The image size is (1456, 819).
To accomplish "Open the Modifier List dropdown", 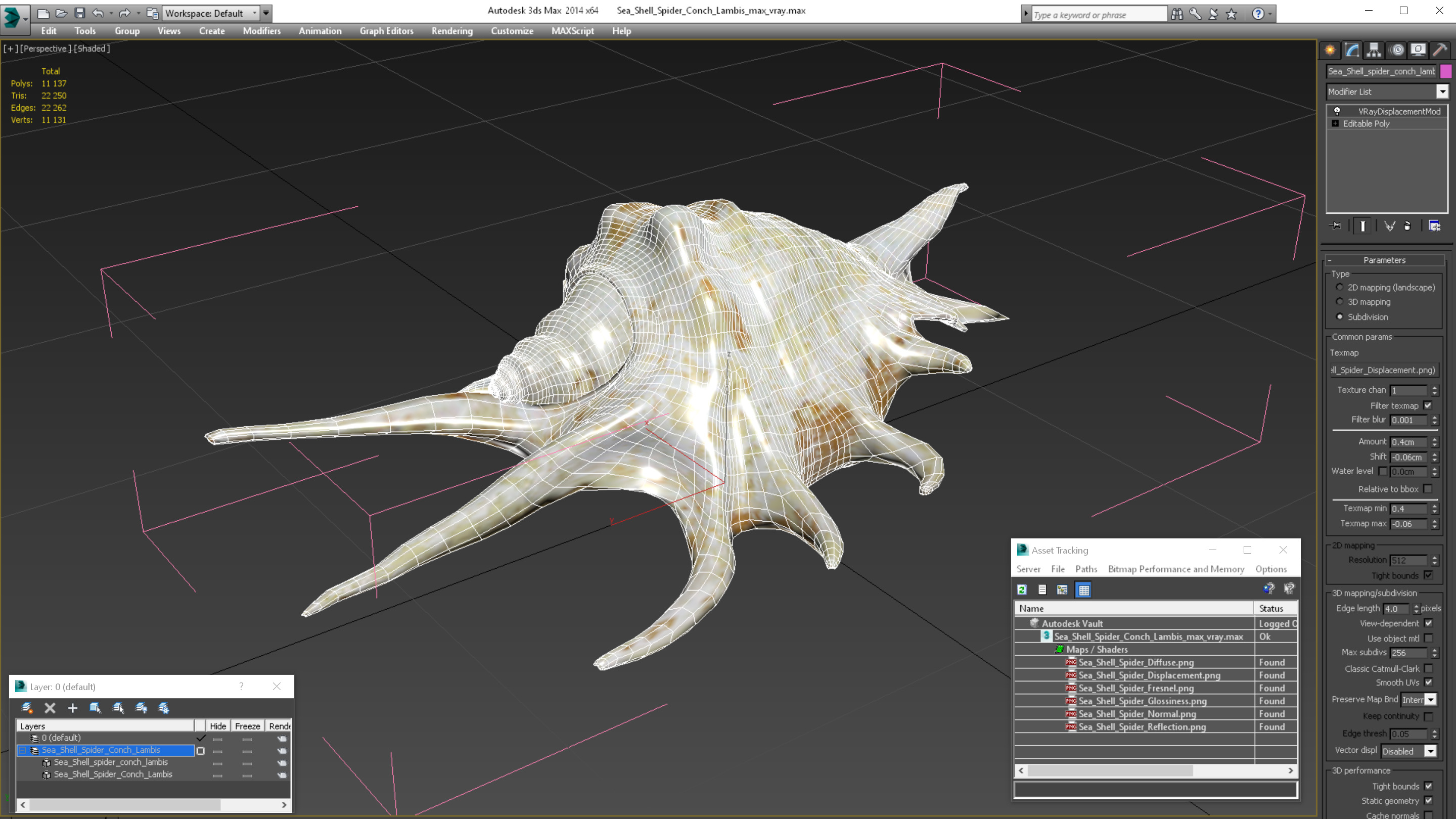I will [x=1442, y=92].
